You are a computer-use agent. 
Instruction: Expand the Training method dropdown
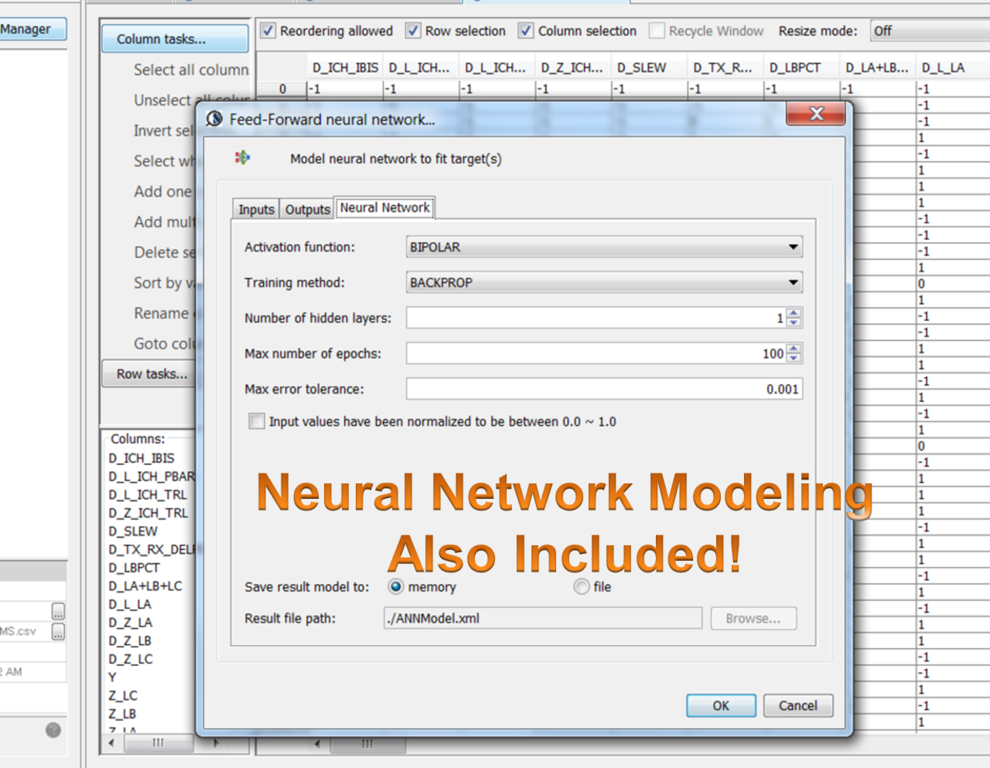(604, 283)
